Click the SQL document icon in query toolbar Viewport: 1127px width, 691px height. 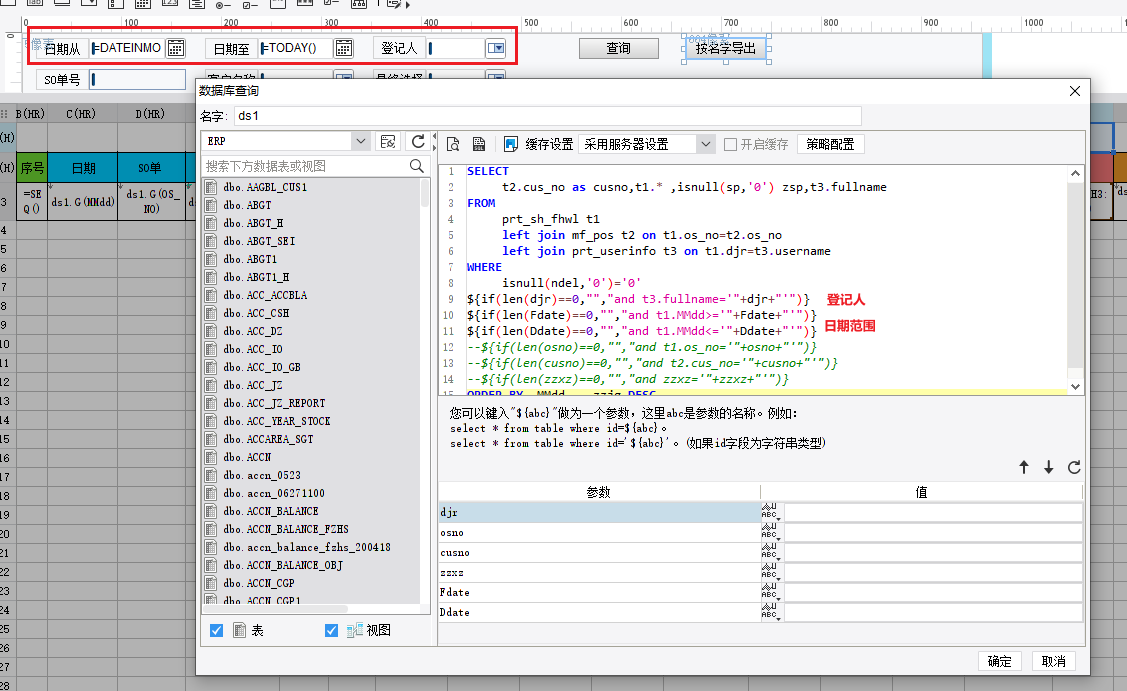pos(479,145)
